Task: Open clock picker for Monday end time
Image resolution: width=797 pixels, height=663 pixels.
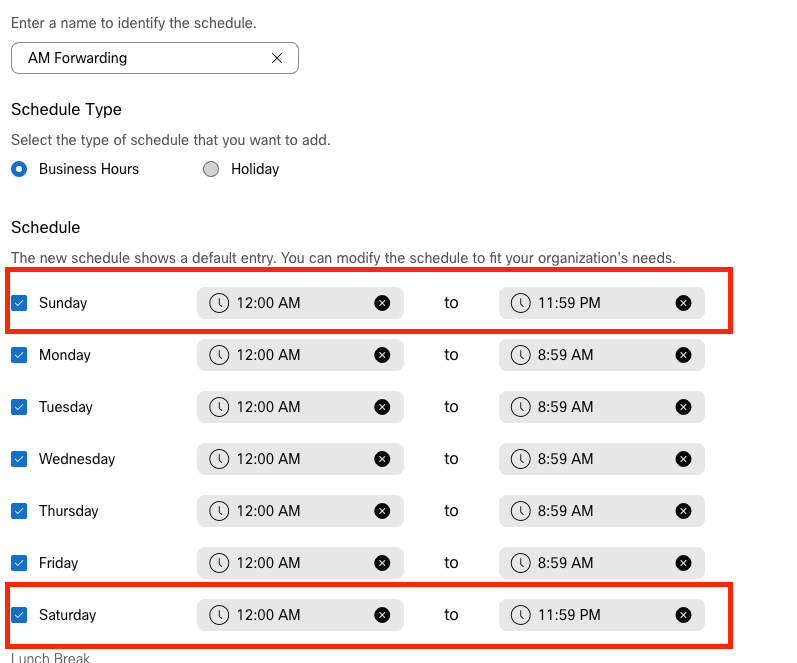Action: click(x=520, y=355)
